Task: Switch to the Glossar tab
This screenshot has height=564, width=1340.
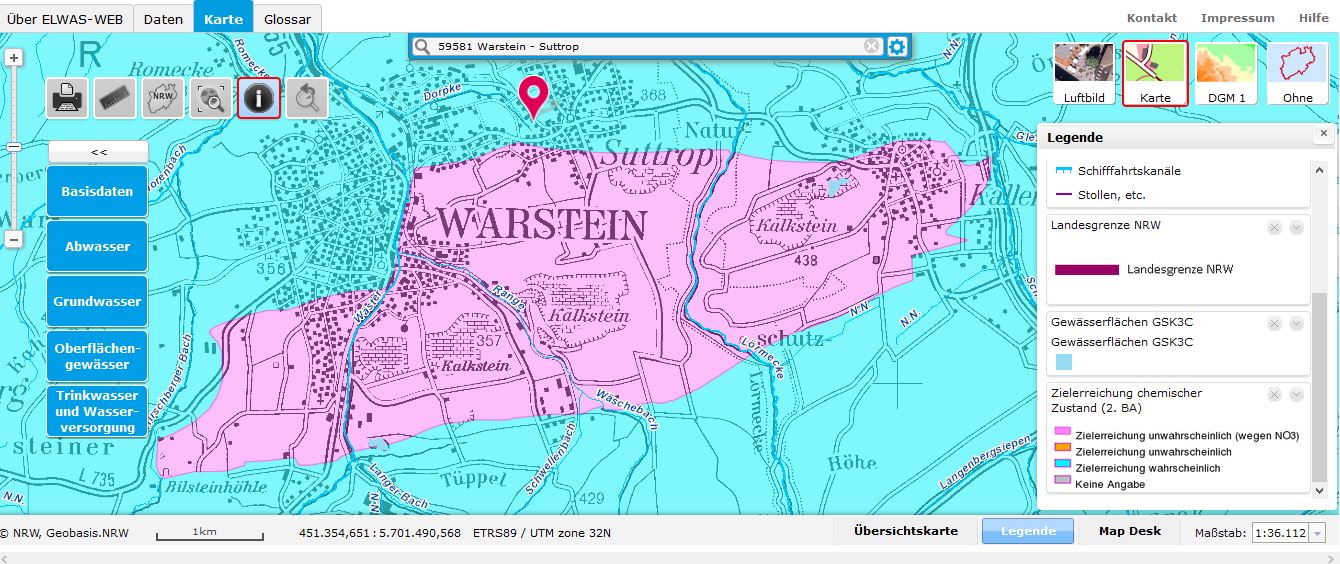Action: coord(287,18)
